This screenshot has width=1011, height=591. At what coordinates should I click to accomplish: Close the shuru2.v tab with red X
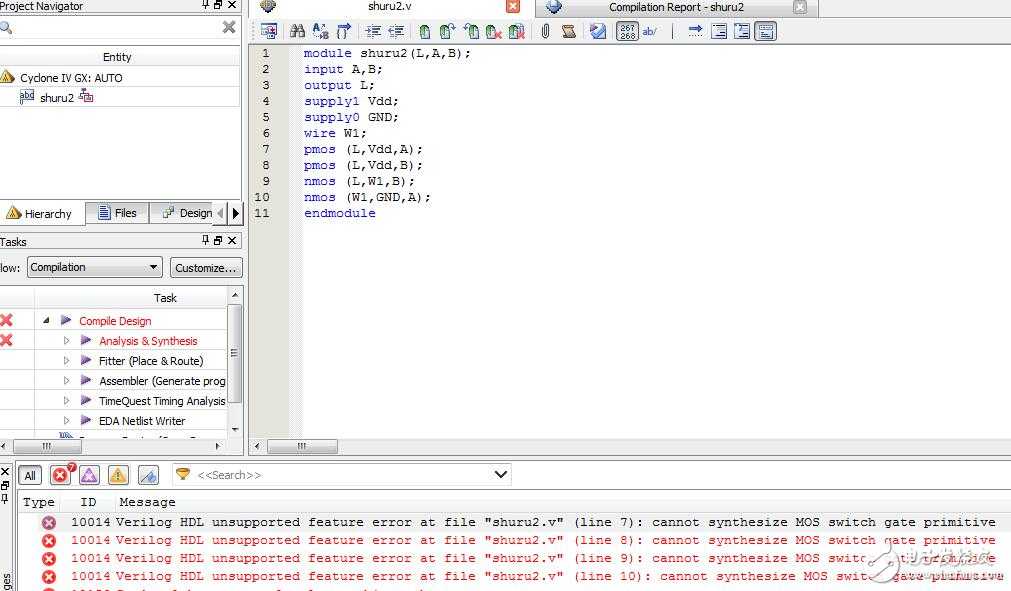point(513,6)
